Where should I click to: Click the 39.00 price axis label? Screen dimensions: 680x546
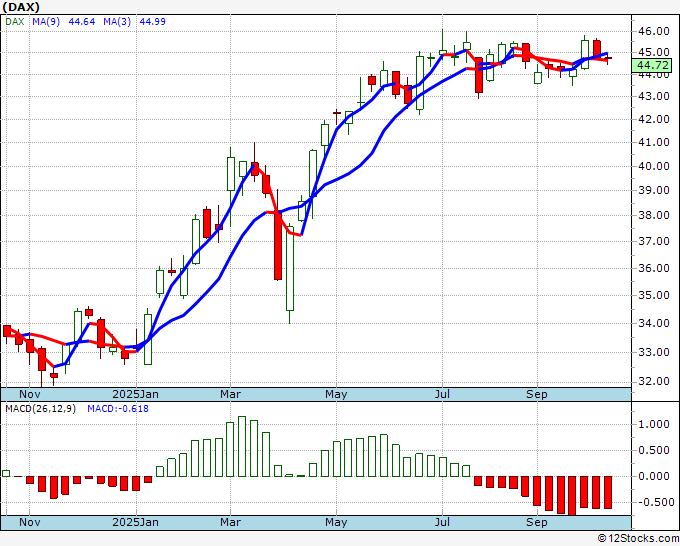(x=654, y=190)
